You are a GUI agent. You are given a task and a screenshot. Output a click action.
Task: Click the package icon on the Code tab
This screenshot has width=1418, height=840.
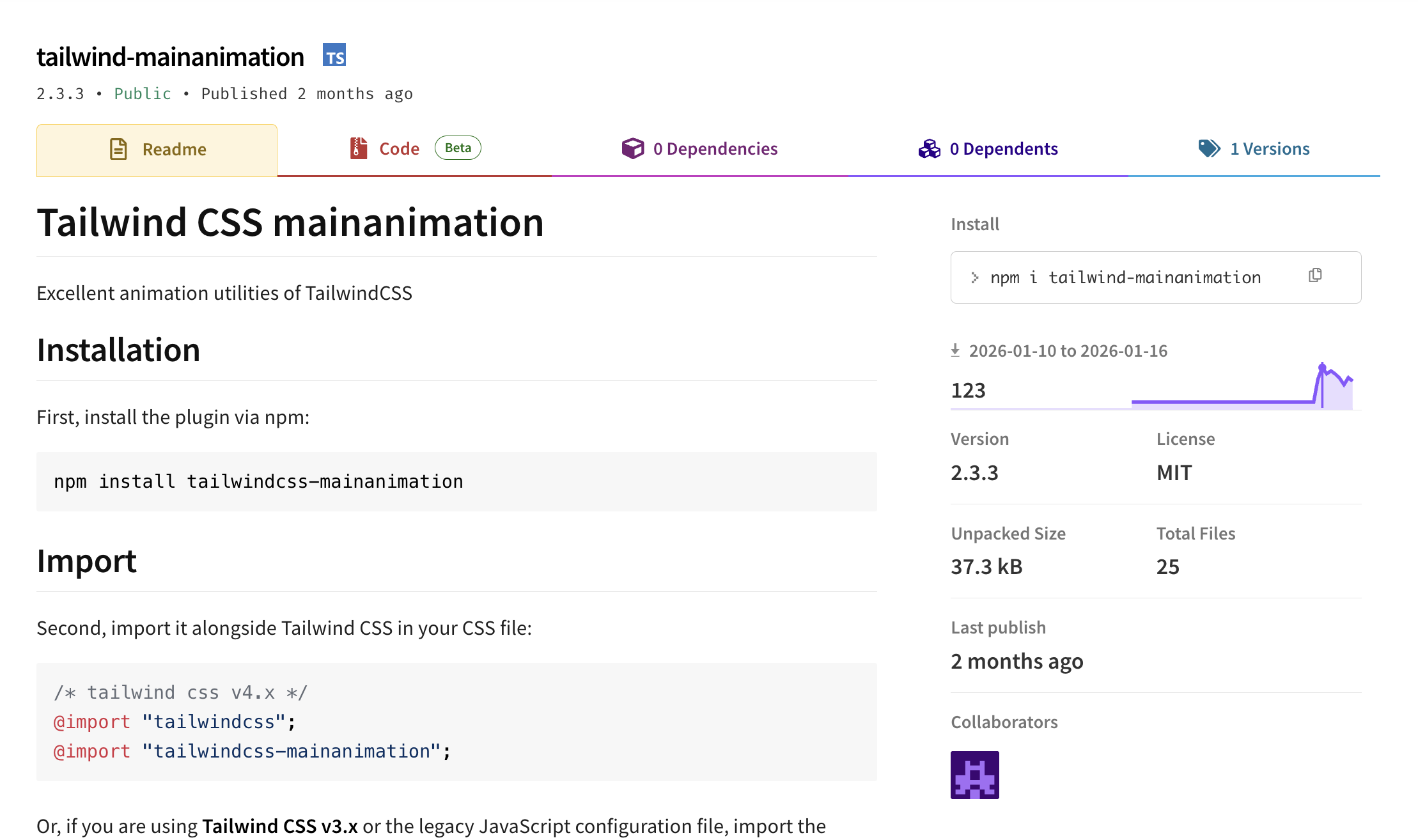[x=358, y=148]
